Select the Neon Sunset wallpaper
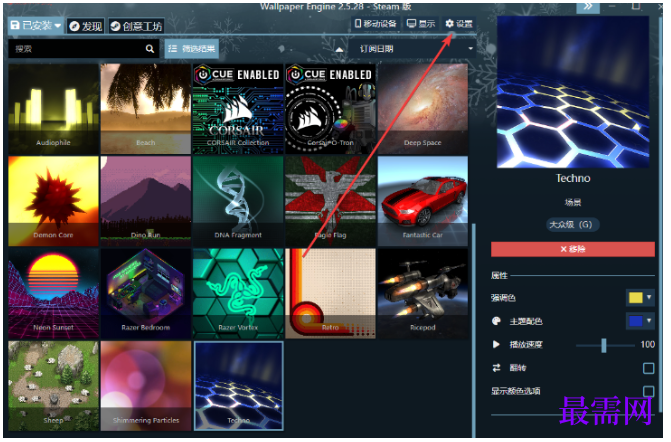 53,294
